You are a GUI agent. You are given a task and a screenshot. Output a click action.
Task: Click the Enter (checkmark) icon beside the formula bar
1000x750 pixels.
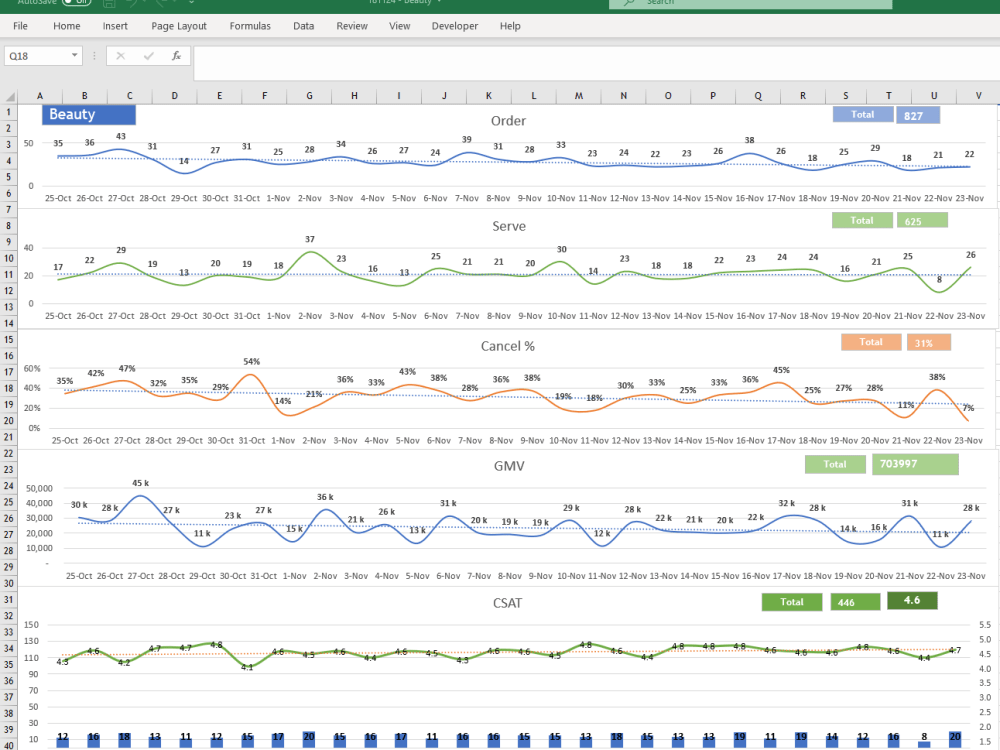(x=148, y=55)
